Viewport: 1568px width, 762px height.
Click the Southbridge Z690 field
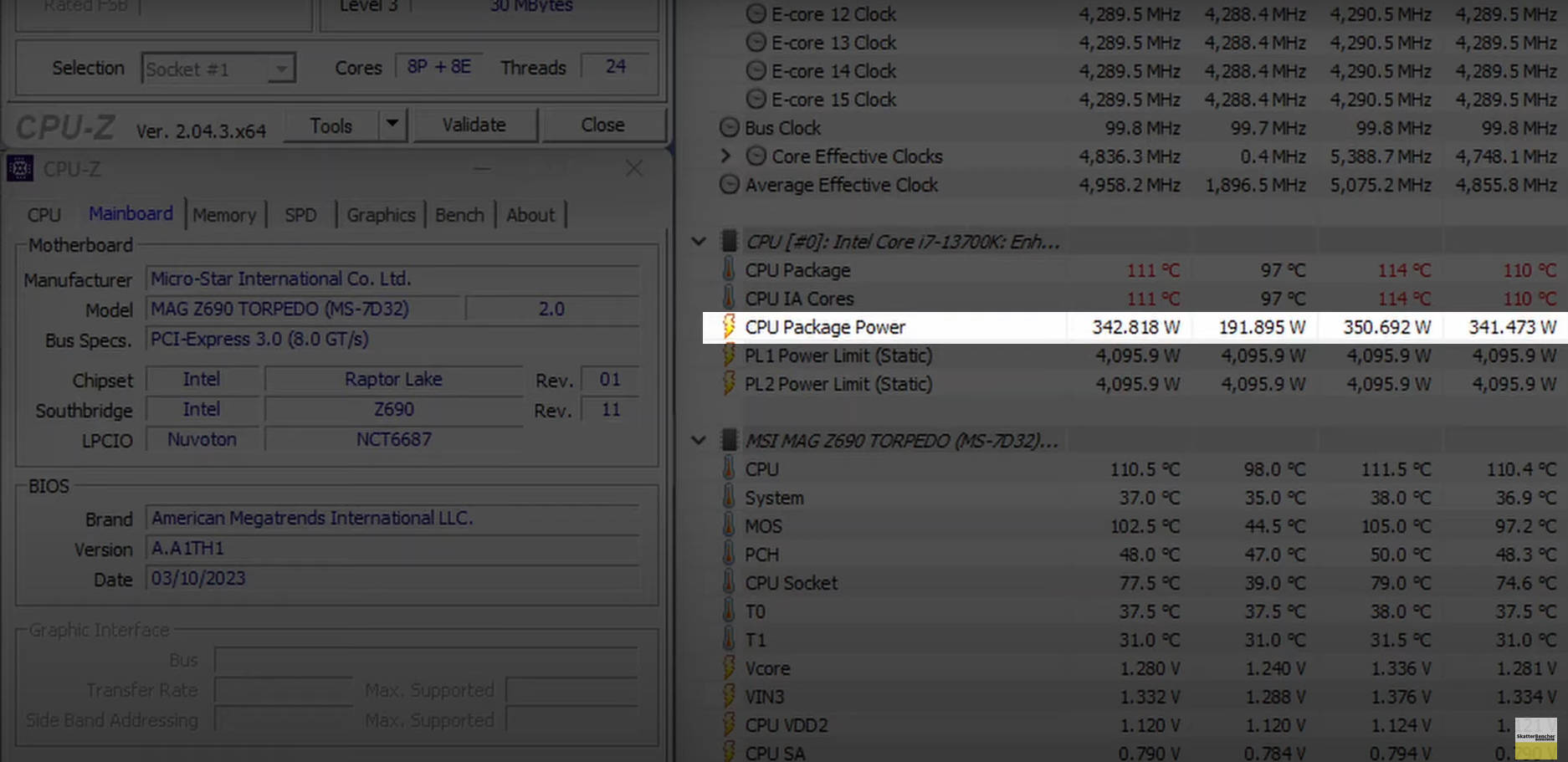coord(393,409)
